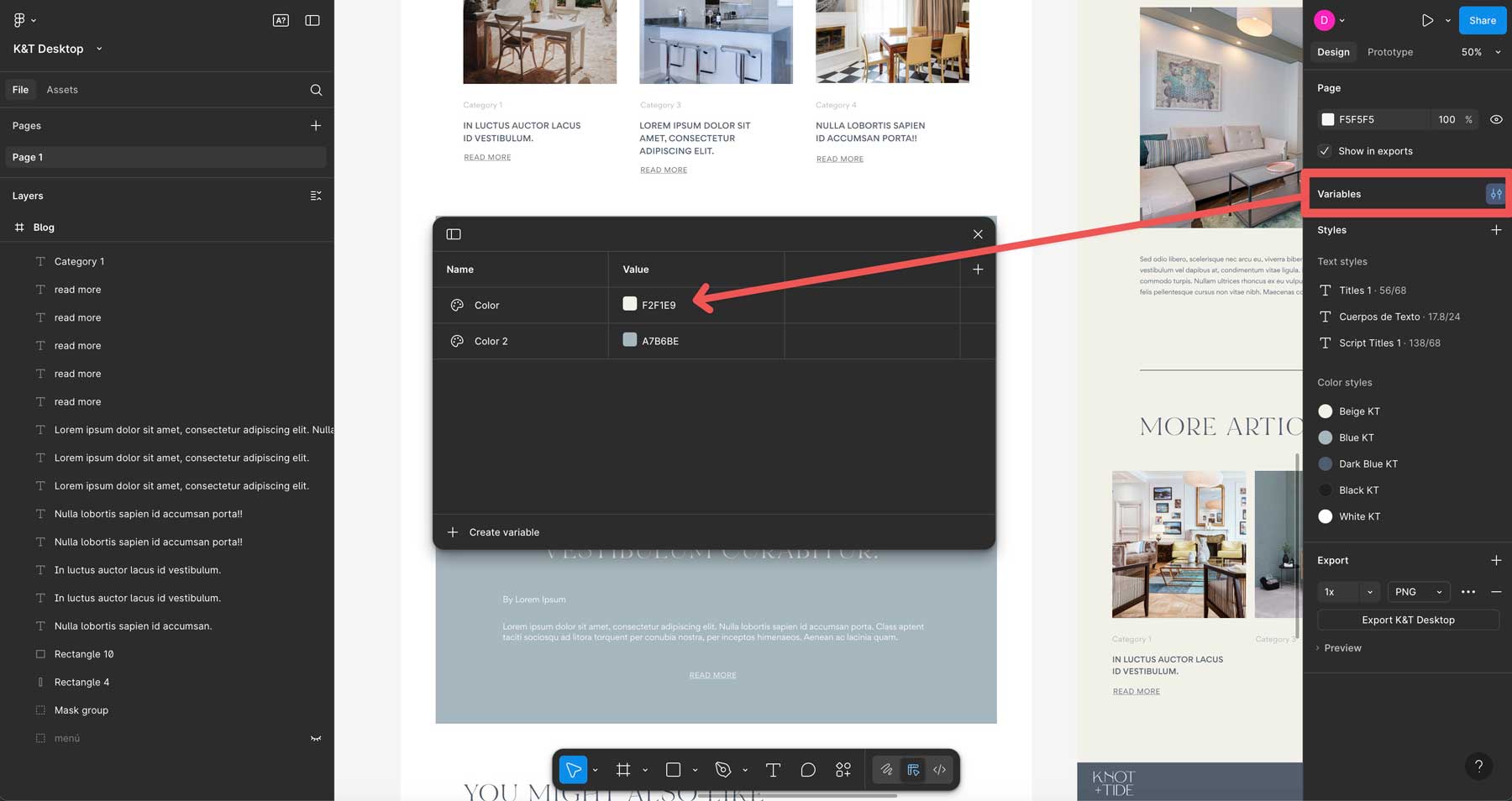Click the Export K&T Desktop button

[1408, 620]
